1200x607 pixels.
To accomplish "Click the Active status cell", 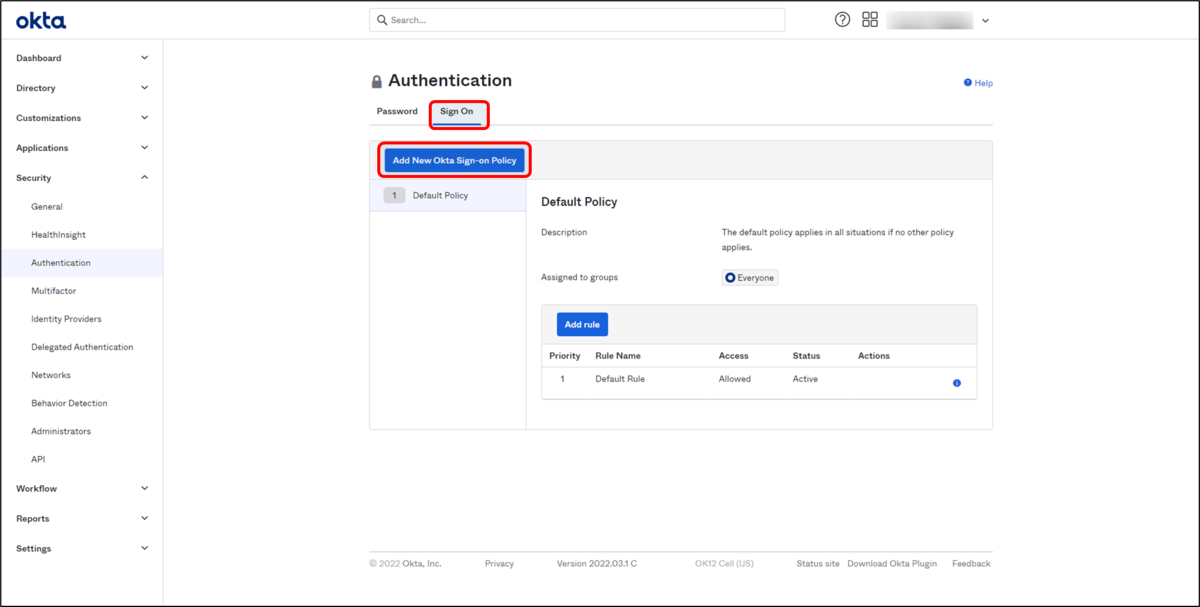I will coord(805,379).
